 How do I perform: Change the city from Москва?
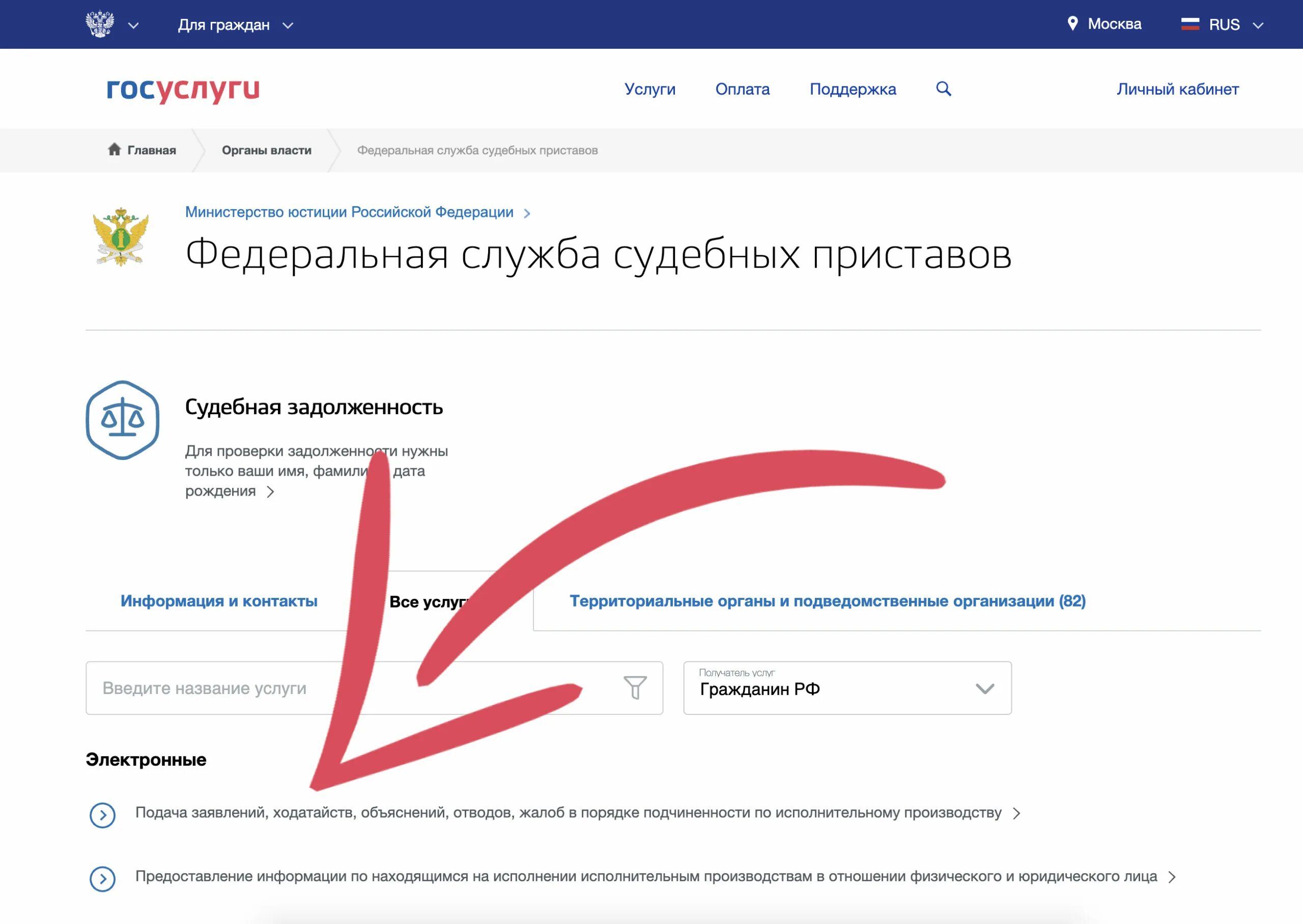(x=1114, y=24)
